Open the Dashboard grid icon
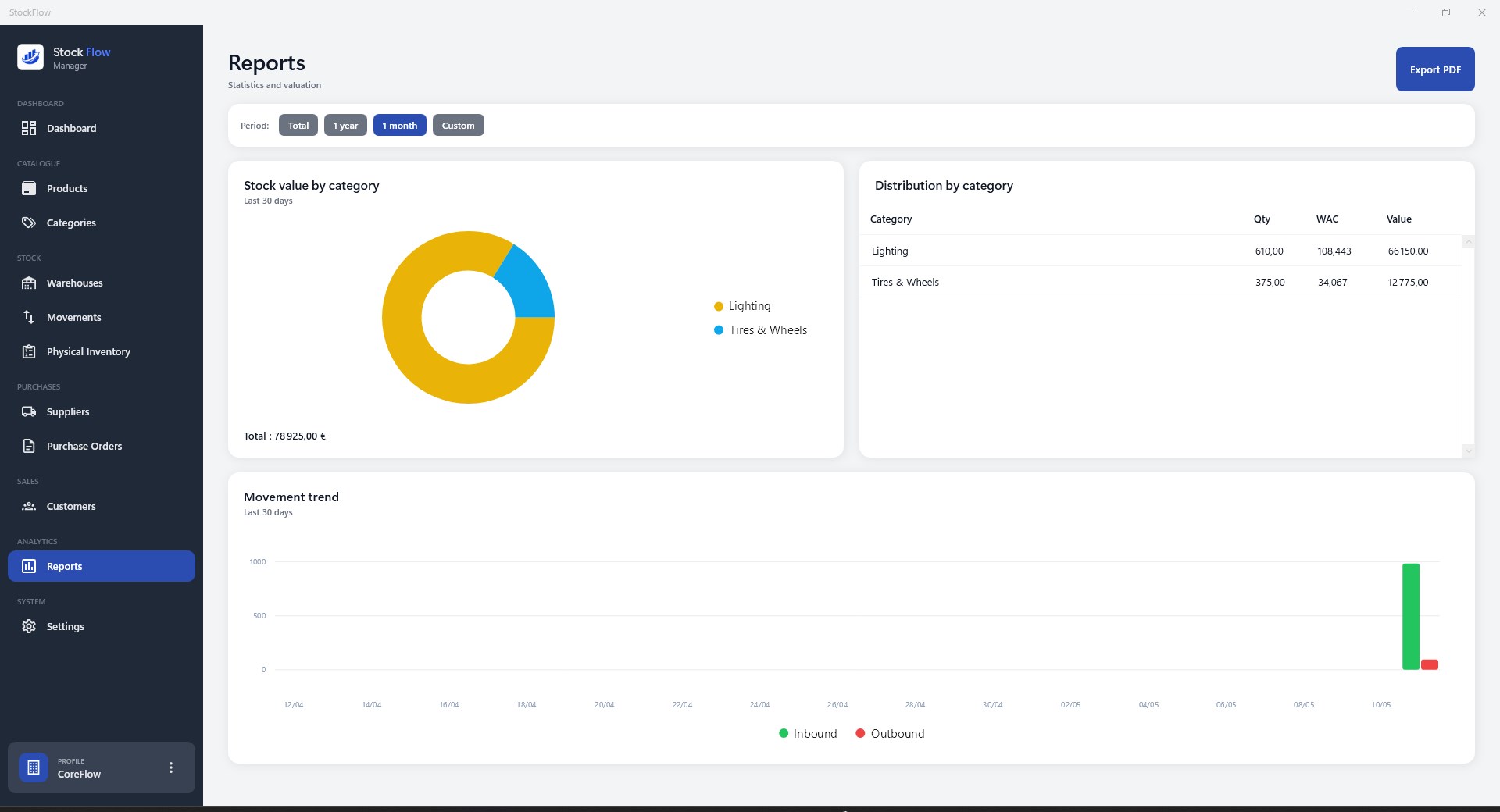Viewport: 1500px width, 812px height. pos(29,128)
